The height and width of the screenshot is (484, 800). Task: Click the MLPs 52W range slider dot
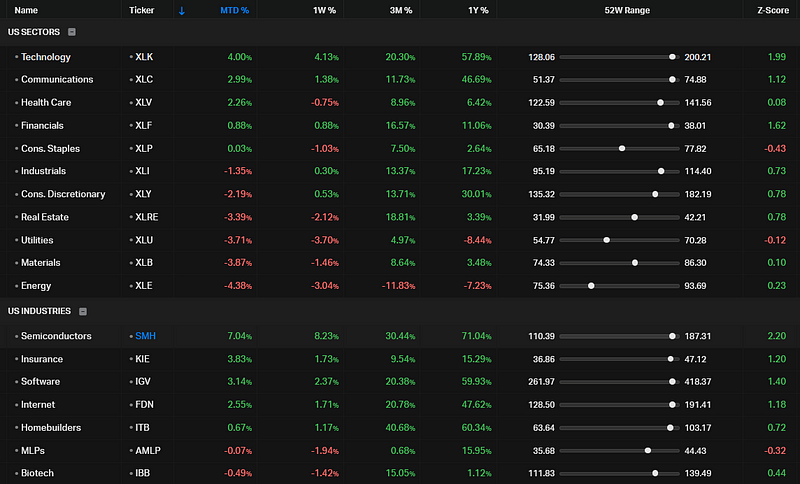point(648,451)
